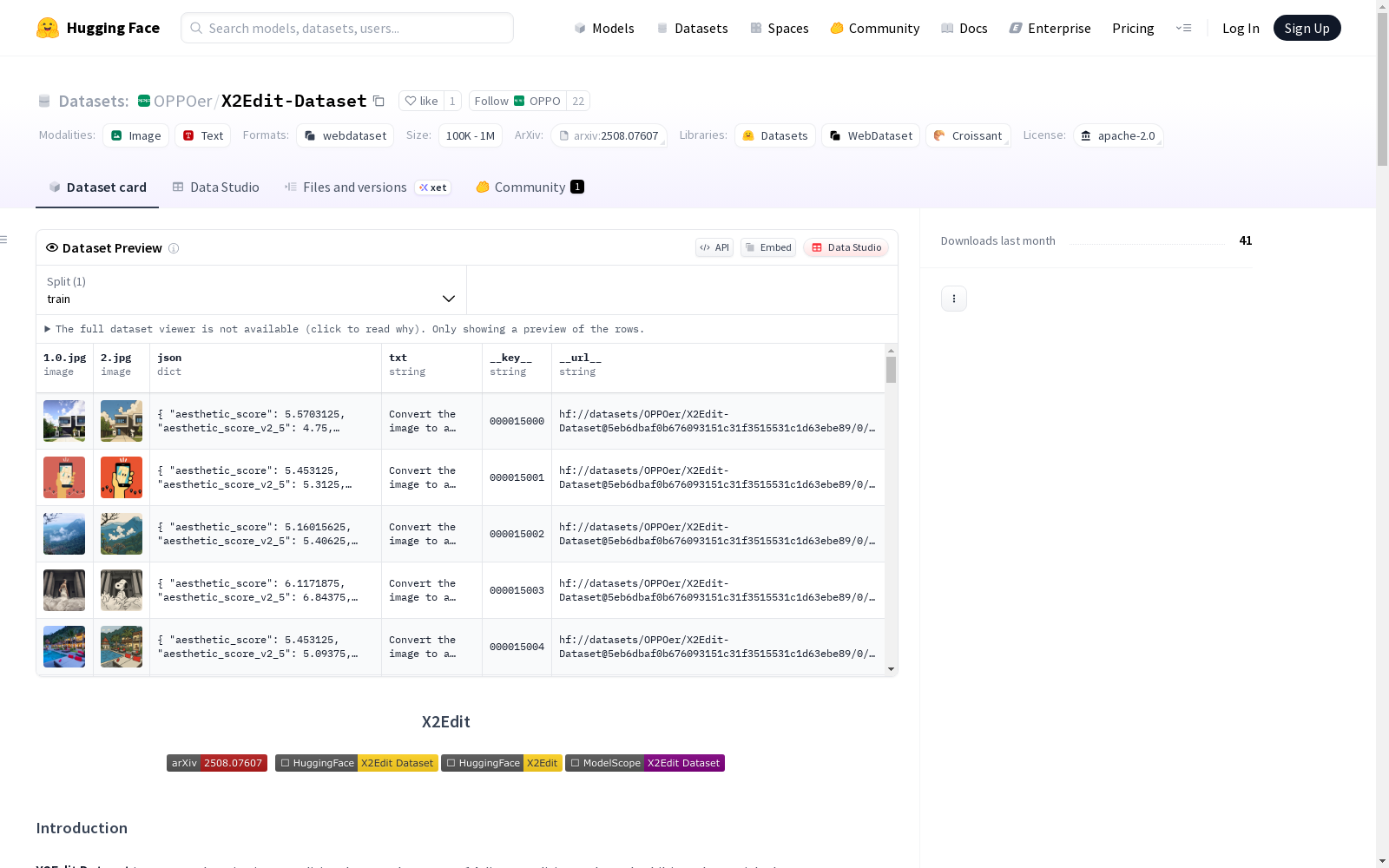Open the Data Studio tab

click(x=216, y=187)
